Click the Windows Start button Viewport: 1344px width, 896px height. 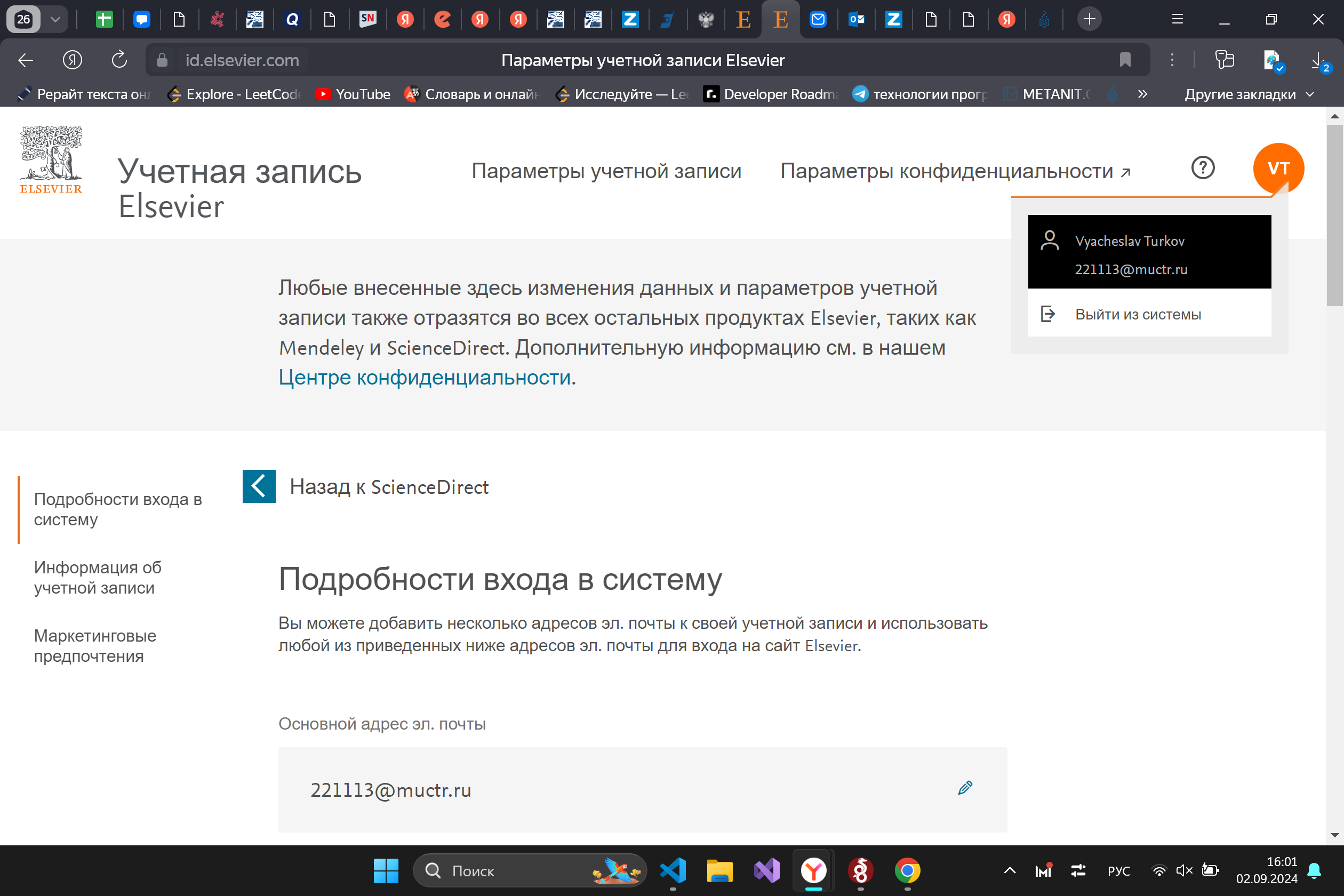[x=386, y=871]
